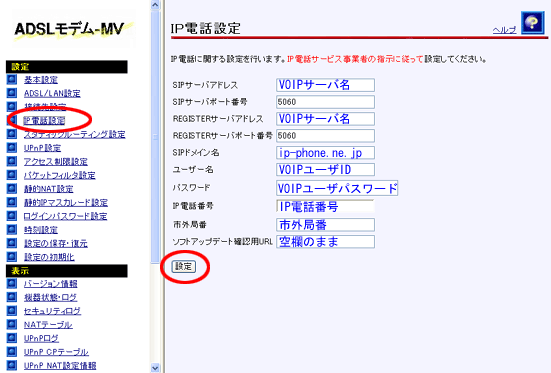551x373 pixels.
Task: Show the NATテーブル page
Action: [48, 325]
